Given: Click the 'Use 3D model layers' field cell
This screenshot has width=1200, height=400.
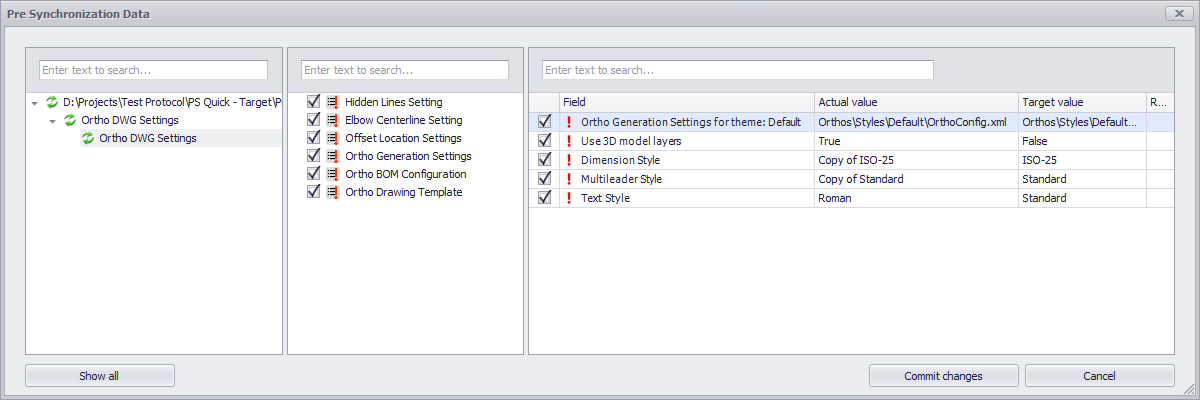Looking at the screenshot, I should 686,141.
